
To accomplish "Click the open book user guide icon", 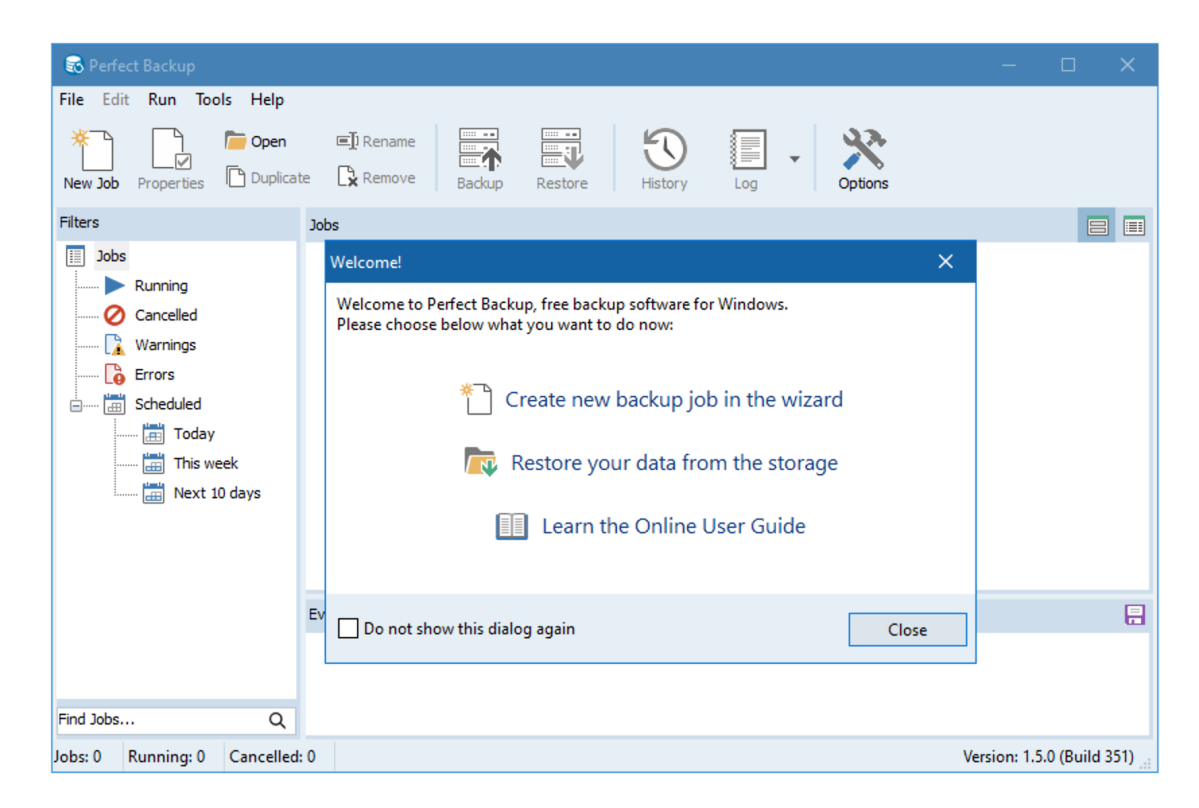I will [x=512, y=527].
